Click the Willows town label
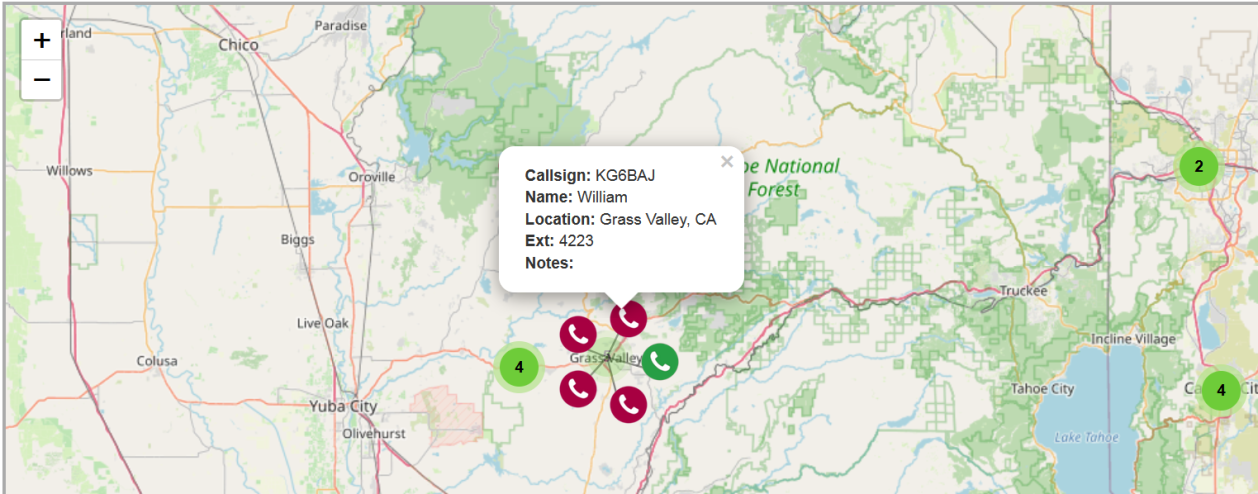Viewport: 1258px width, 494px height. [x=69, y=171]
